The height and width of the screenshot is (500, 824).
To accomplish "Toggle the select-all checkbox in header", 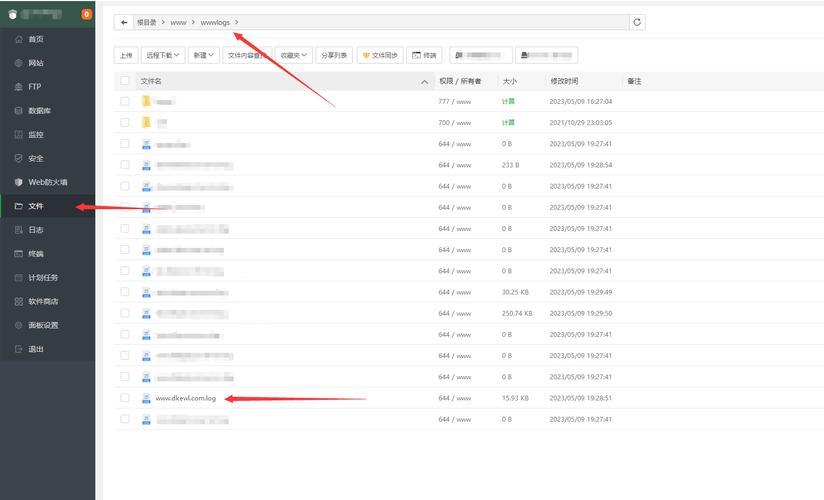I will click(x=125, y=80).
